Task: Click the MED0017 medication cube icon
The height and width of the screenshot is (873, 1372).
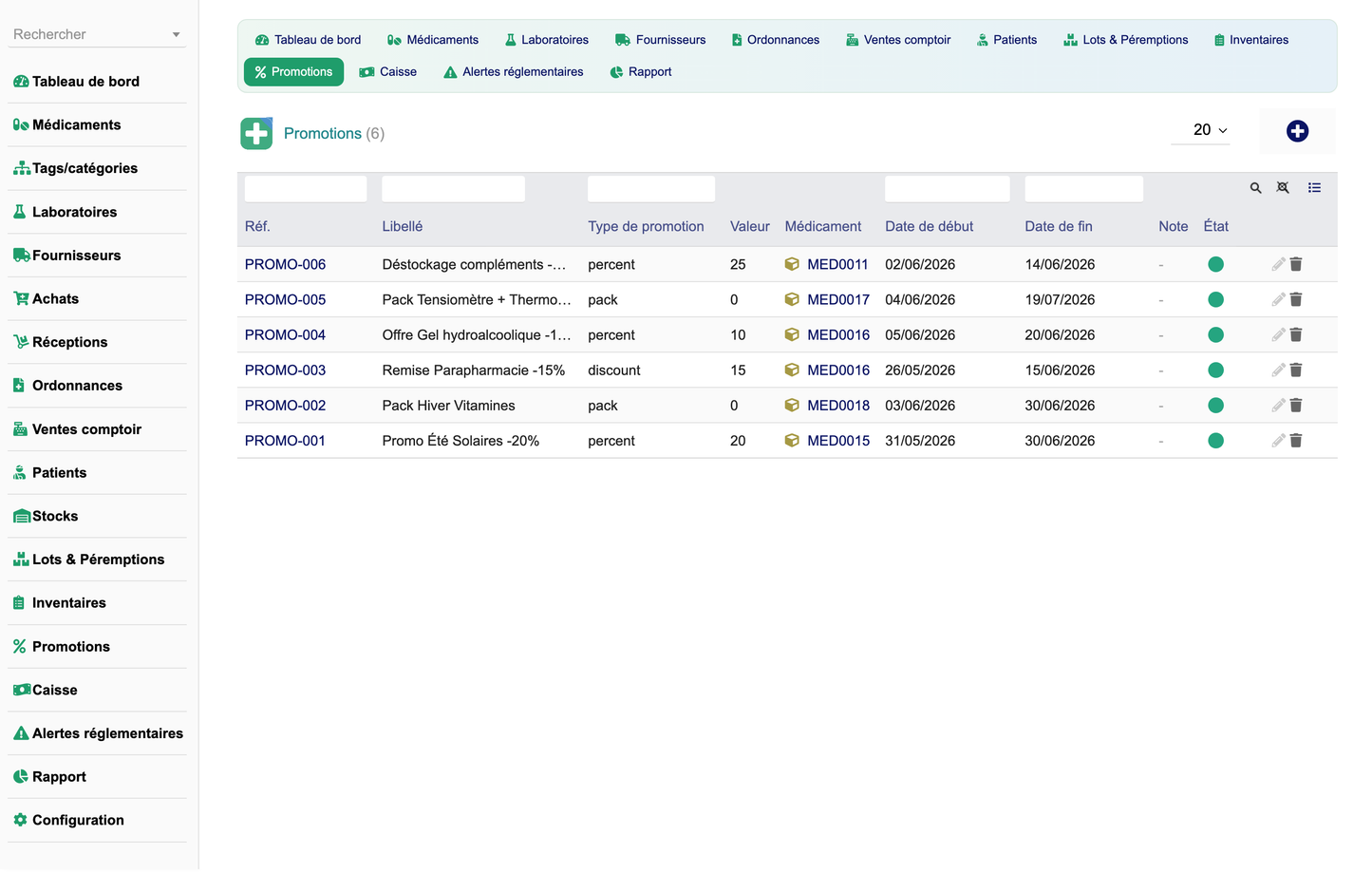Action: click(792, 299)
